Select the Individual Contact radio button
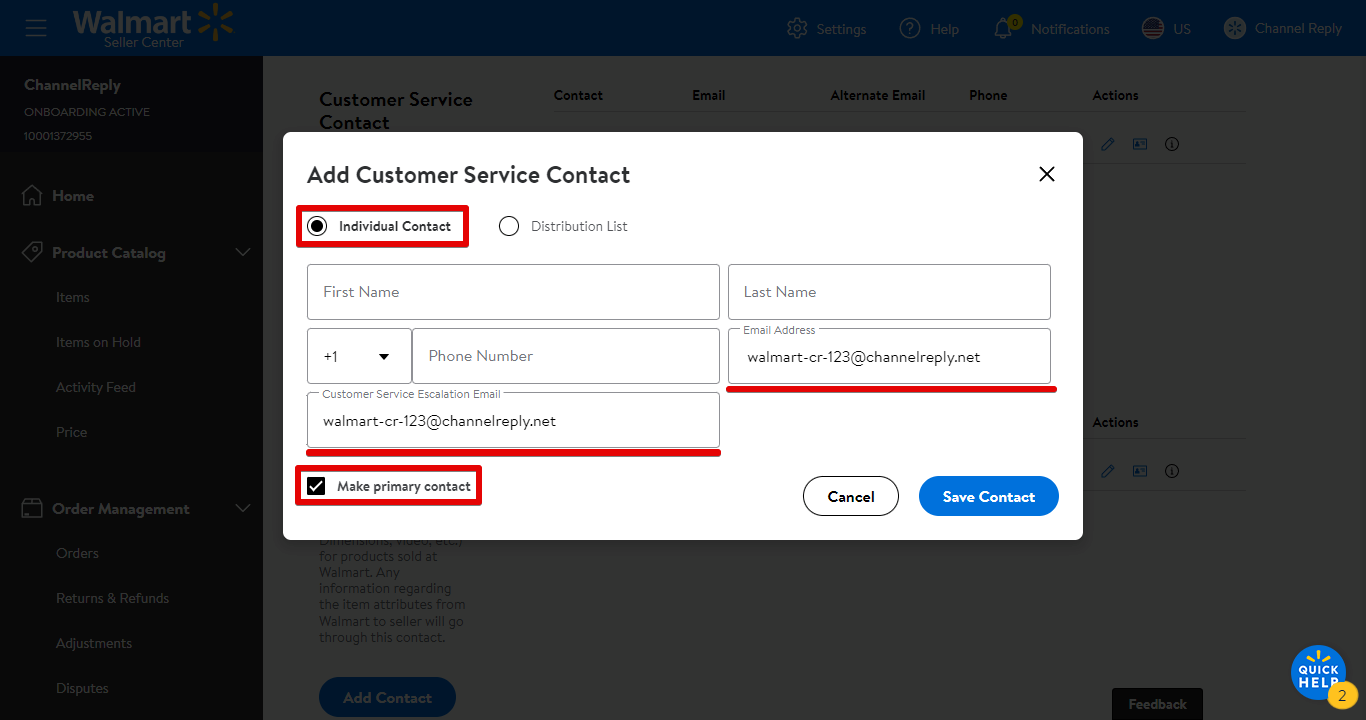The height and width of the screenshot is (720, 1366). pyautogui.click(x=317, y=226)
